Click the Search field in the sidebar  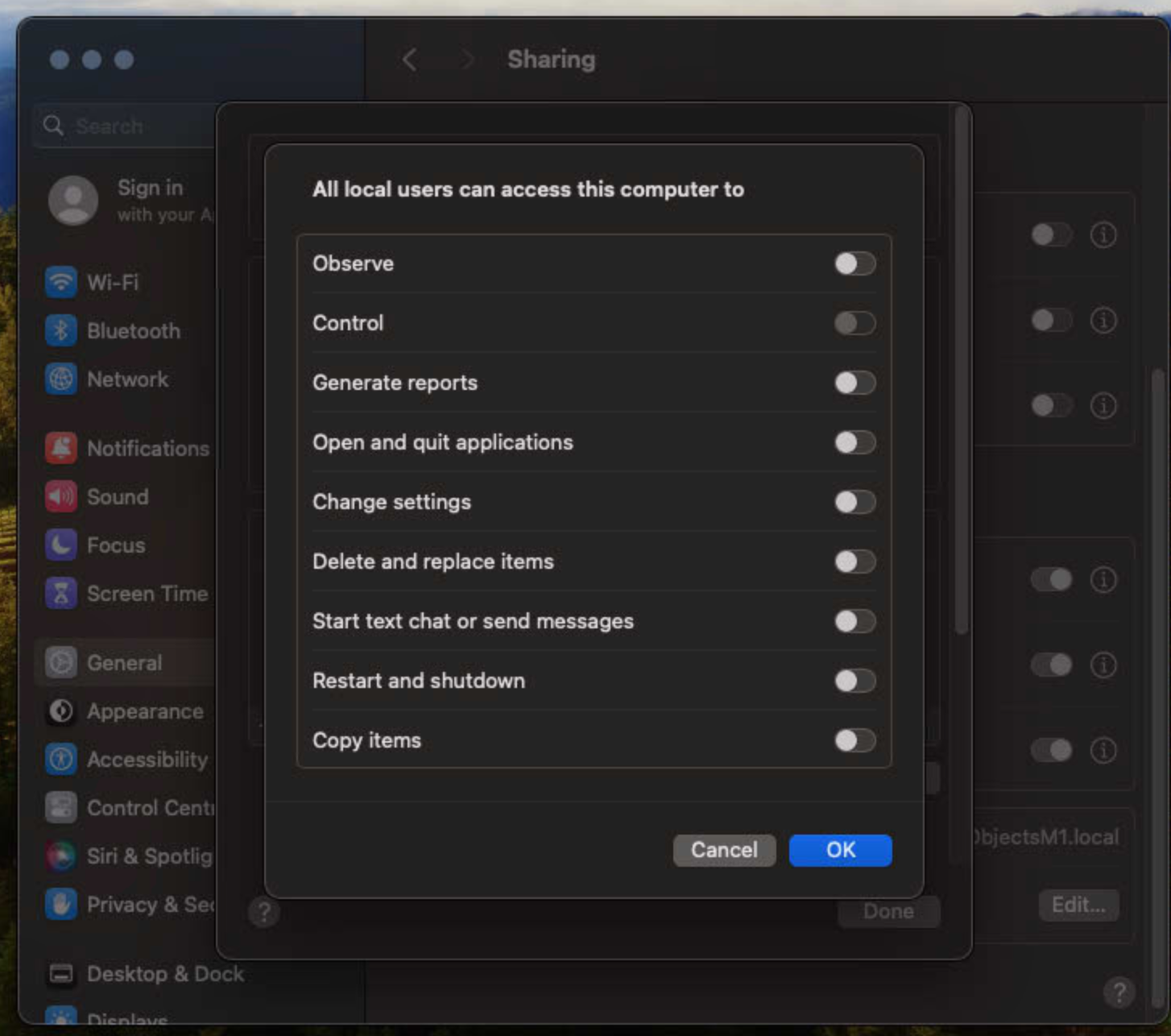pyautogui.click(x=125, y=126)
